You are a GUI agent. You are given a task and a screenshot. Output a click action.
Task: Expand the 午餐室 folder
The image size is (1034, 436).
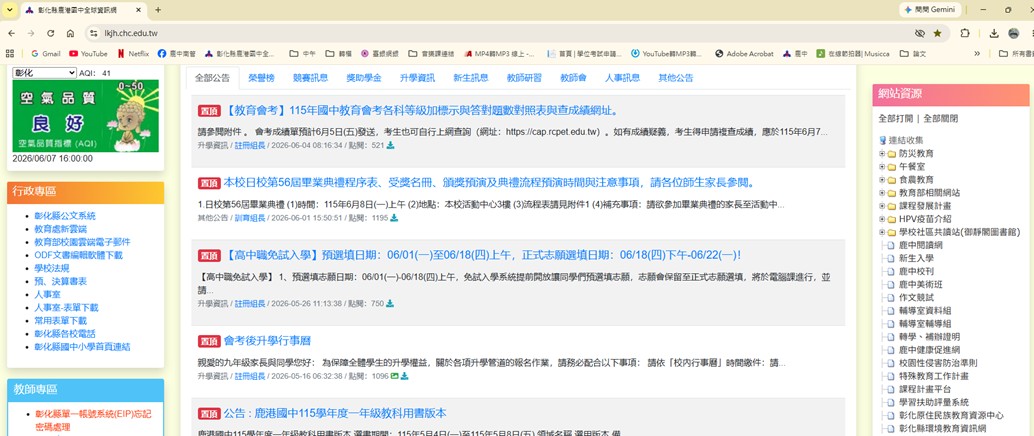point(882,167)
